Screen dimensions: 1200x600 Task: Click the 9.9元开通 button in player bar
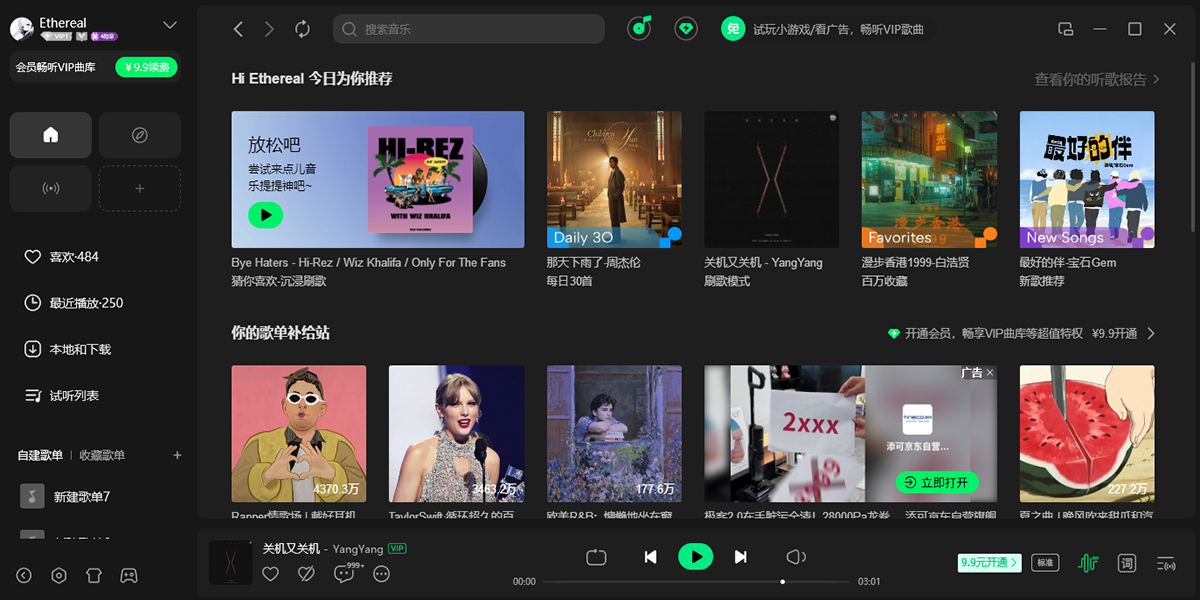989,563
